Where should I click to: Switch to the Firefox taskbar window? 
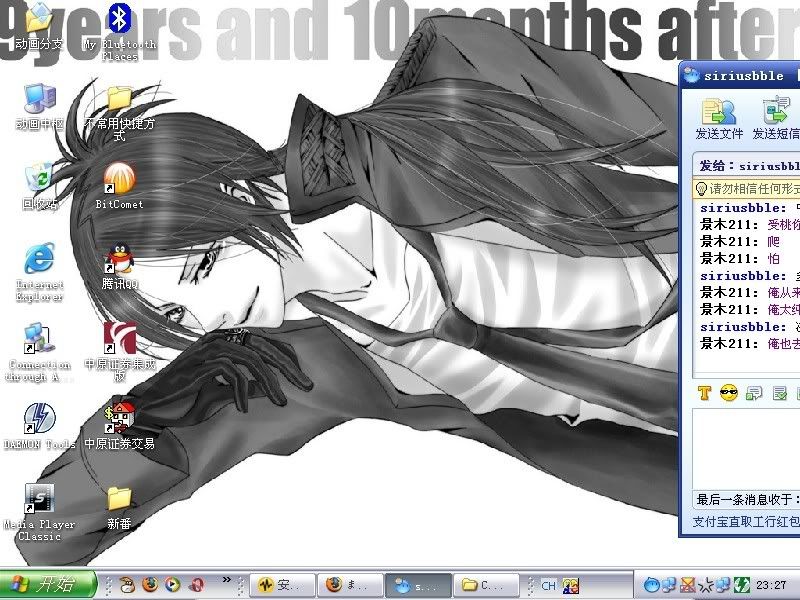(349, 585)
